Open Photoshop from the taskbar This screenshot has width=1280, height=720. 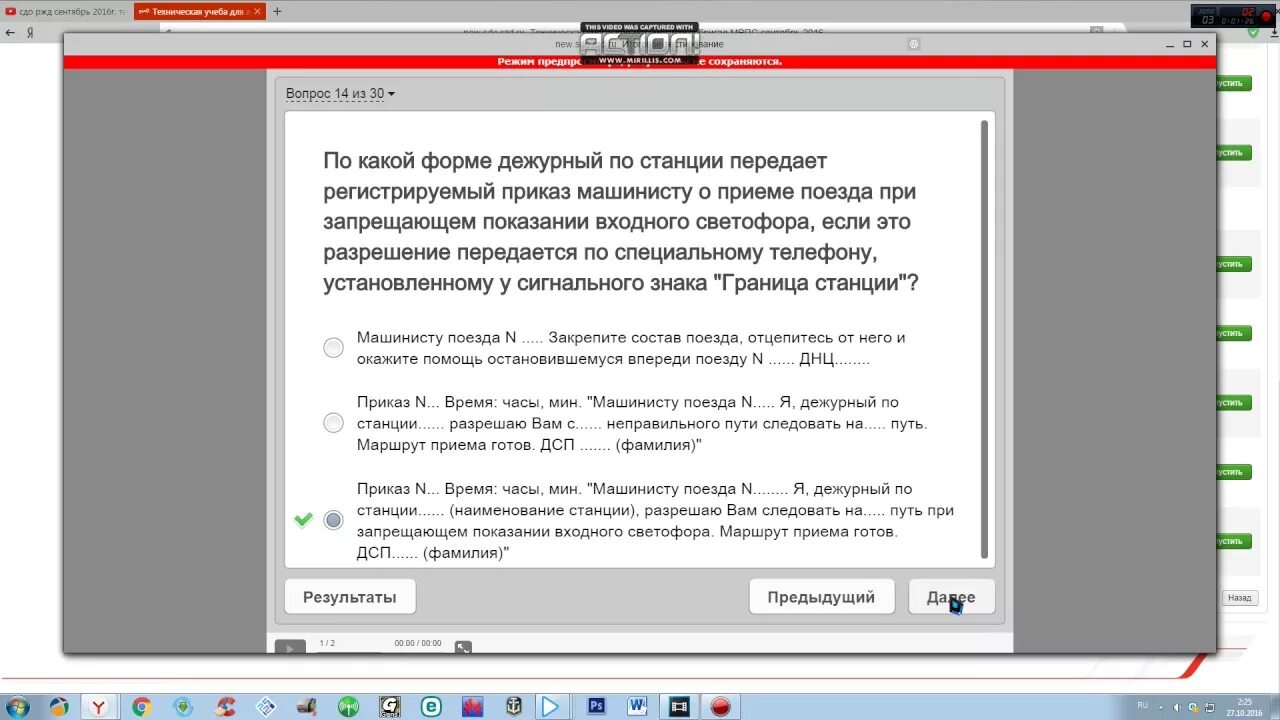[596, 707]
